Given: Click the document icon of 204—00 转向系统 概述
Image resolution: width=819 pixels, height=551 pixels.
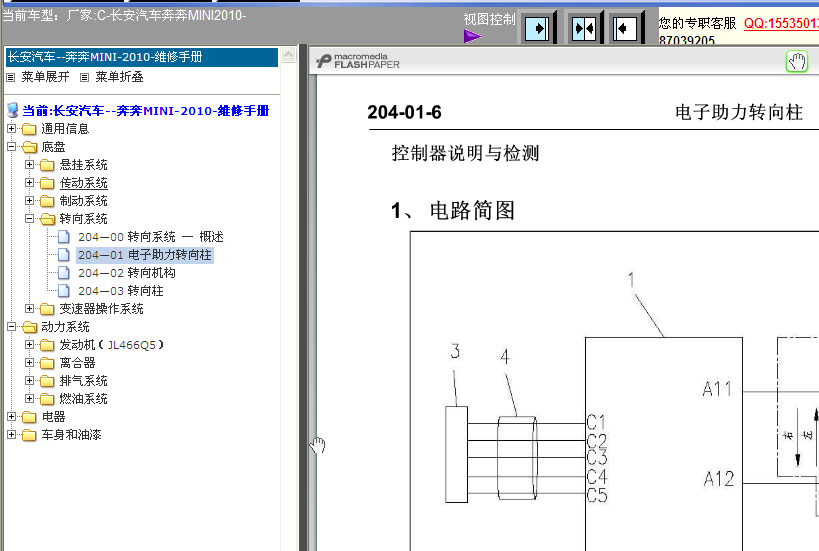Looking at the screenshot, I should pyautogui.click(x=64, y=237).
